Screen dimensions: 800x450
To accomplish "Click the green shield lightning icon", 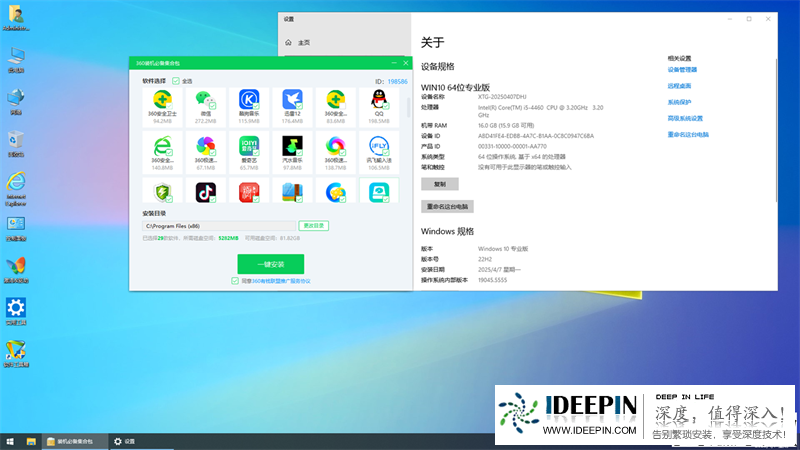I will point(162,192).
